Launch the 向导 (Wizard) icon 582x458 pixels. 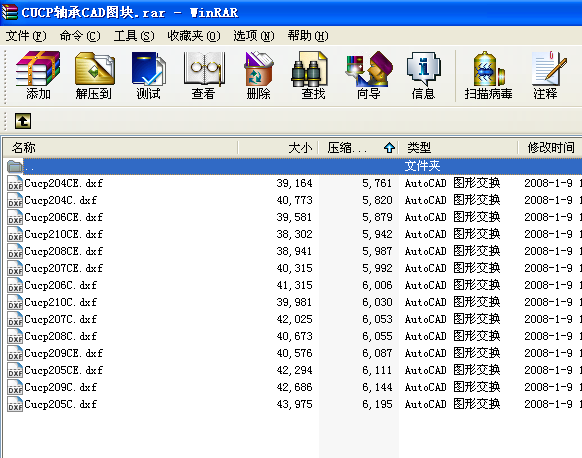pos(368,75)
